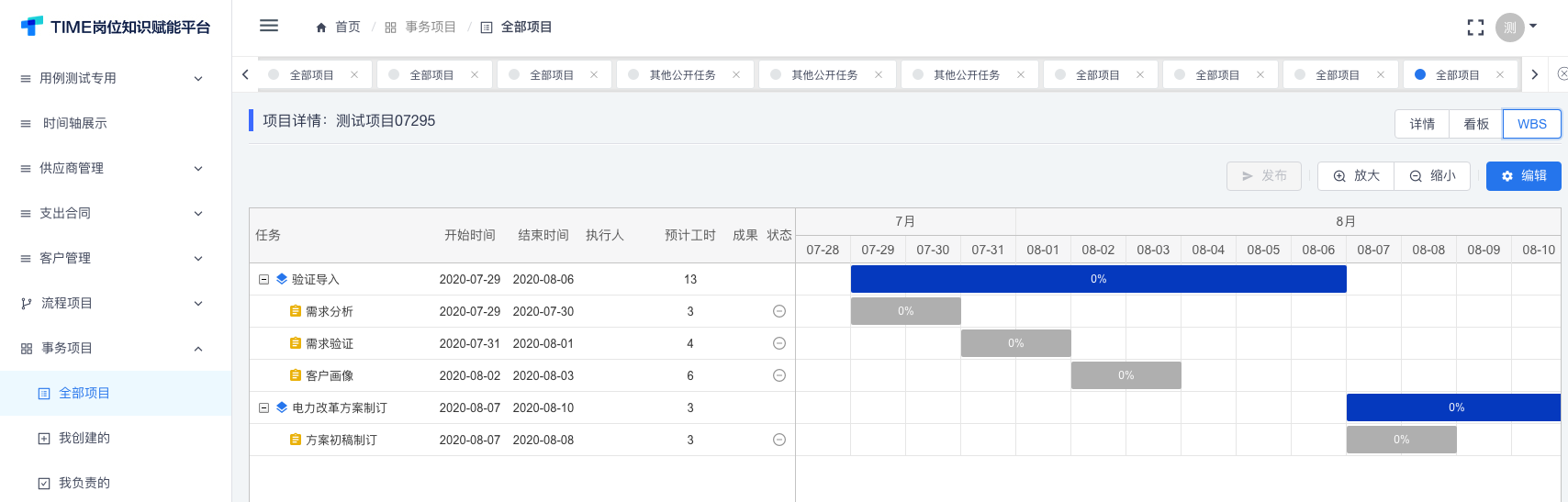Click the 任务 column header
The width and height of the screenshot is (1568, 502).
[268, 235]
